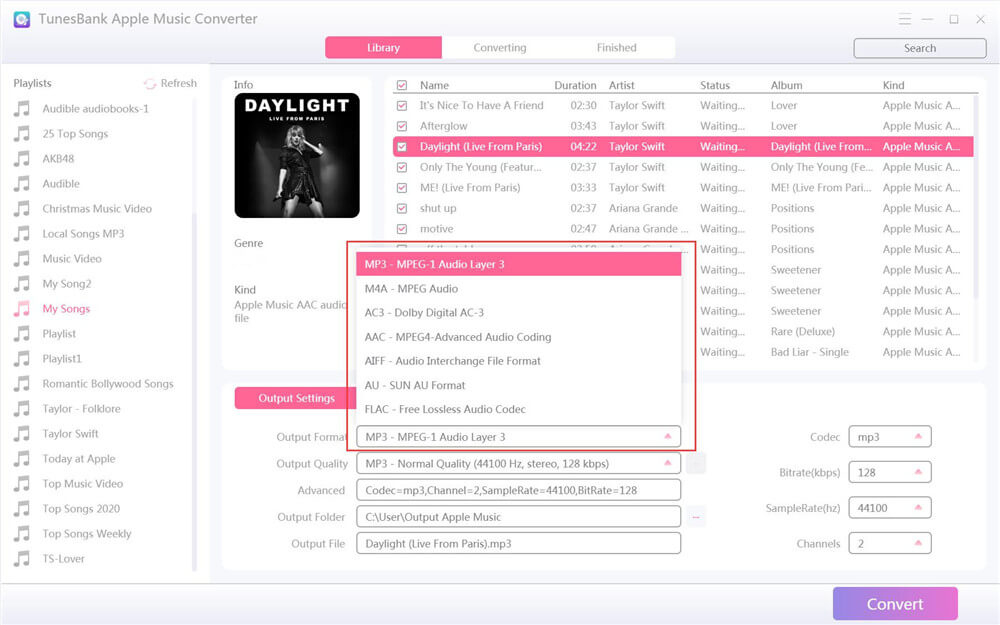Screen dimensions: 1000x625
Task: Choose M4A - MPEG Audio format
Action: click(x=518, y=289)
